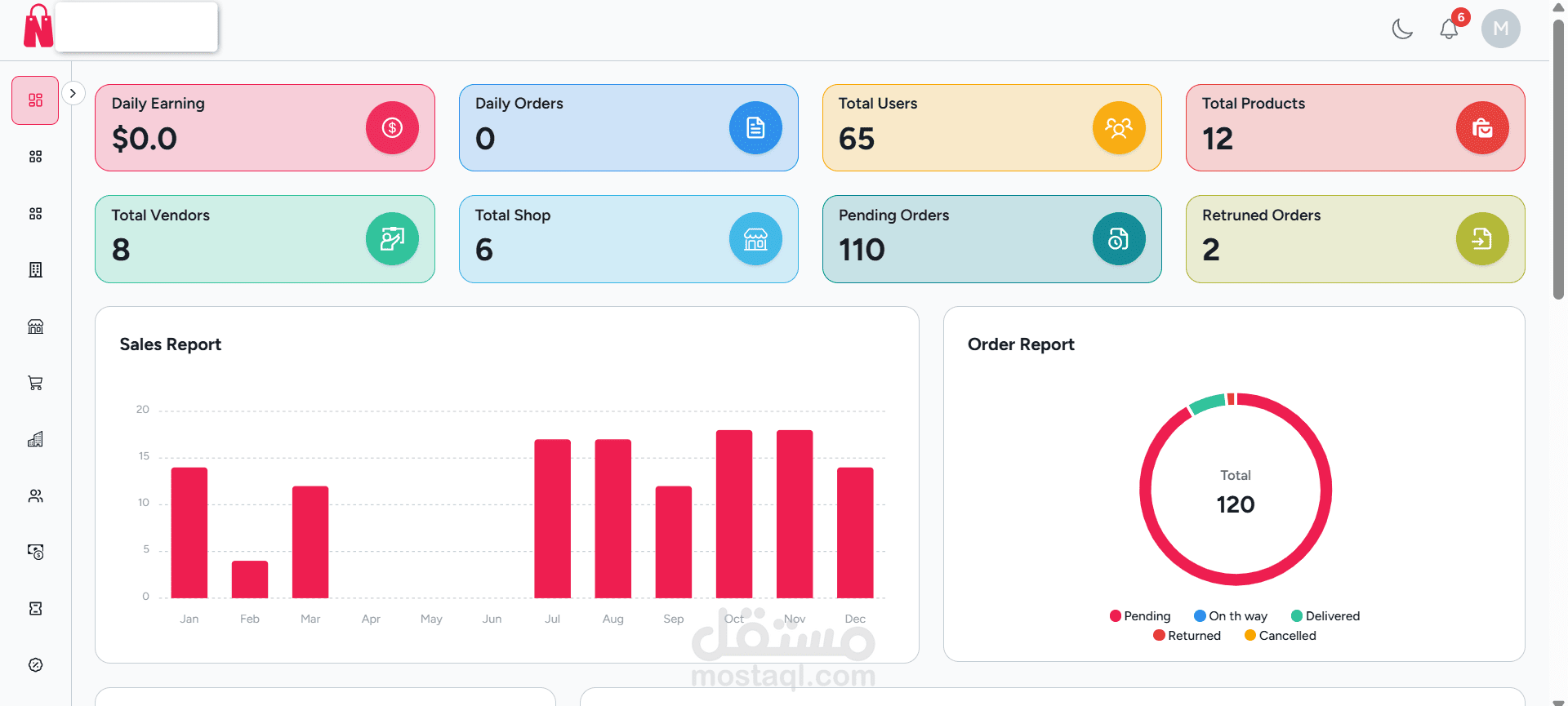
Task: Expand the sidebar with the chevron arrow
Action: coord(73,93)
